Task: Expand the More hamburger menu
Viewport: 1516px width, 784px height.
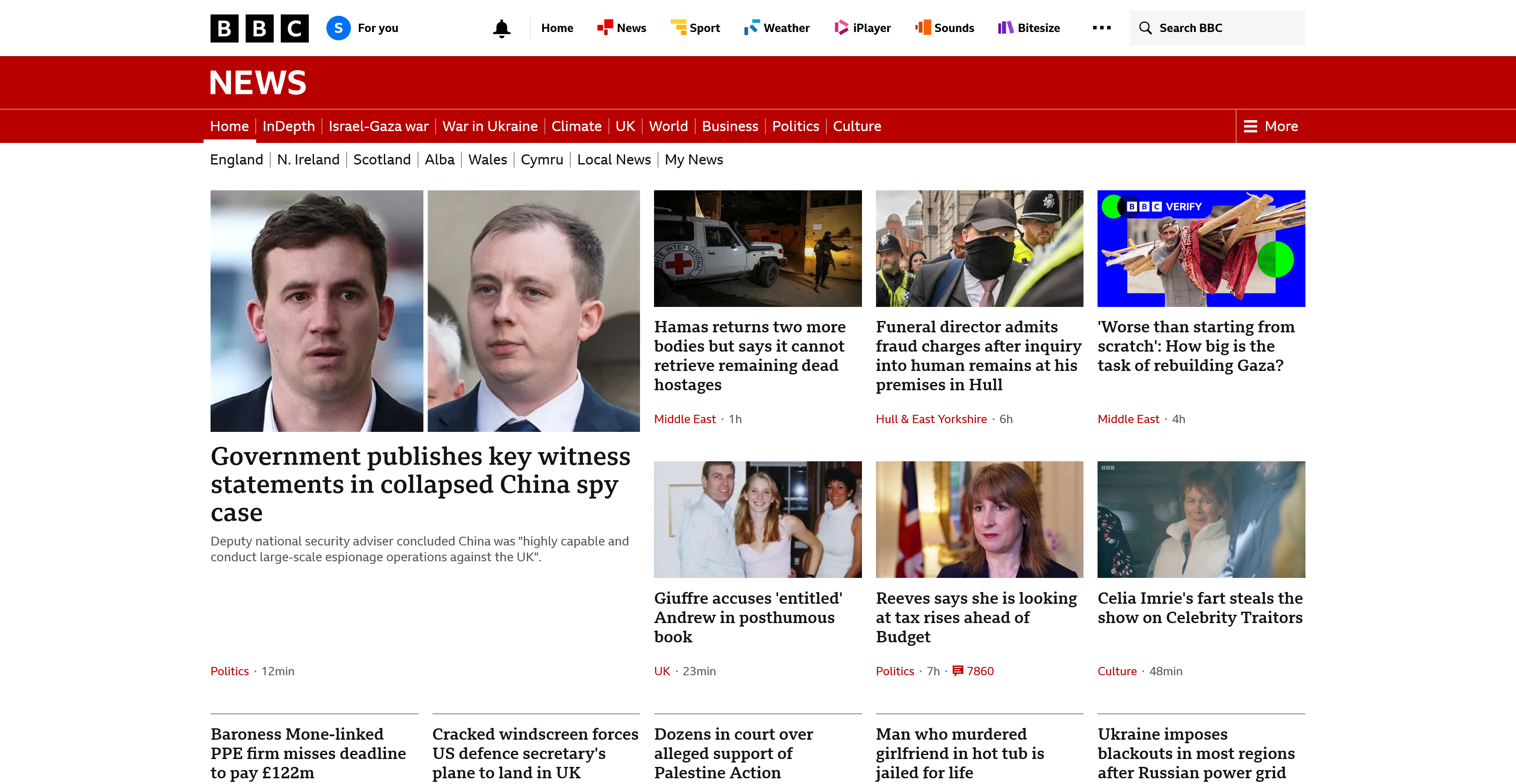Action: click(x=1271, y=126)
